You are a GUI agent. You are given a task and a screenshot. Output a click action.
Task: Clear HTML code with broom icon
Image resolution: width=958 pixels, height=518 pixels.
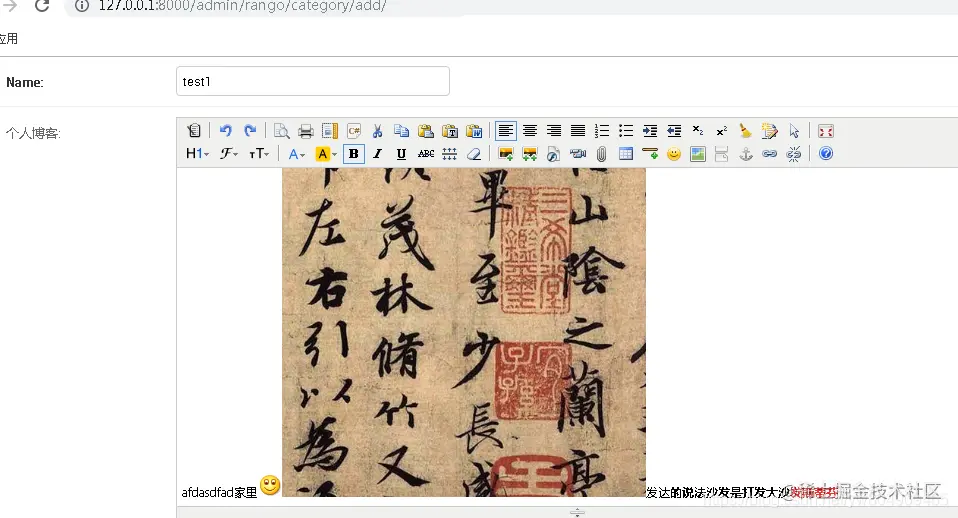click(745, 131)
